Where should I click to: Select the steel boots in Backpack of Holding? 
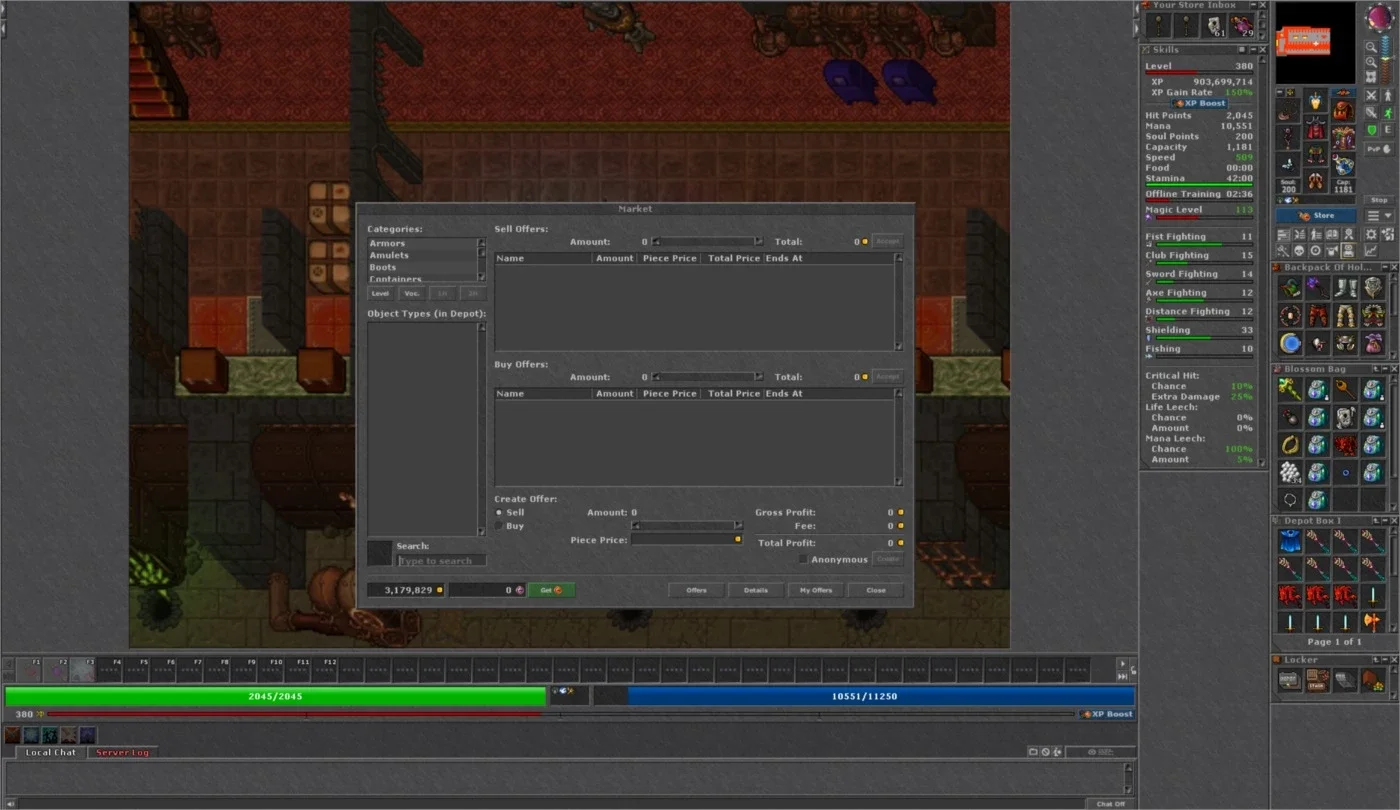(1345, 288)
